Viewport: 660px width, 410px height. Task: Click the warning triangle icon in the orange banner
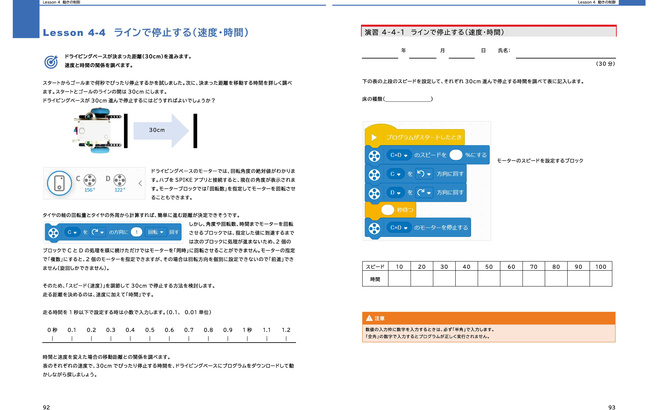(x=368, y=317)
